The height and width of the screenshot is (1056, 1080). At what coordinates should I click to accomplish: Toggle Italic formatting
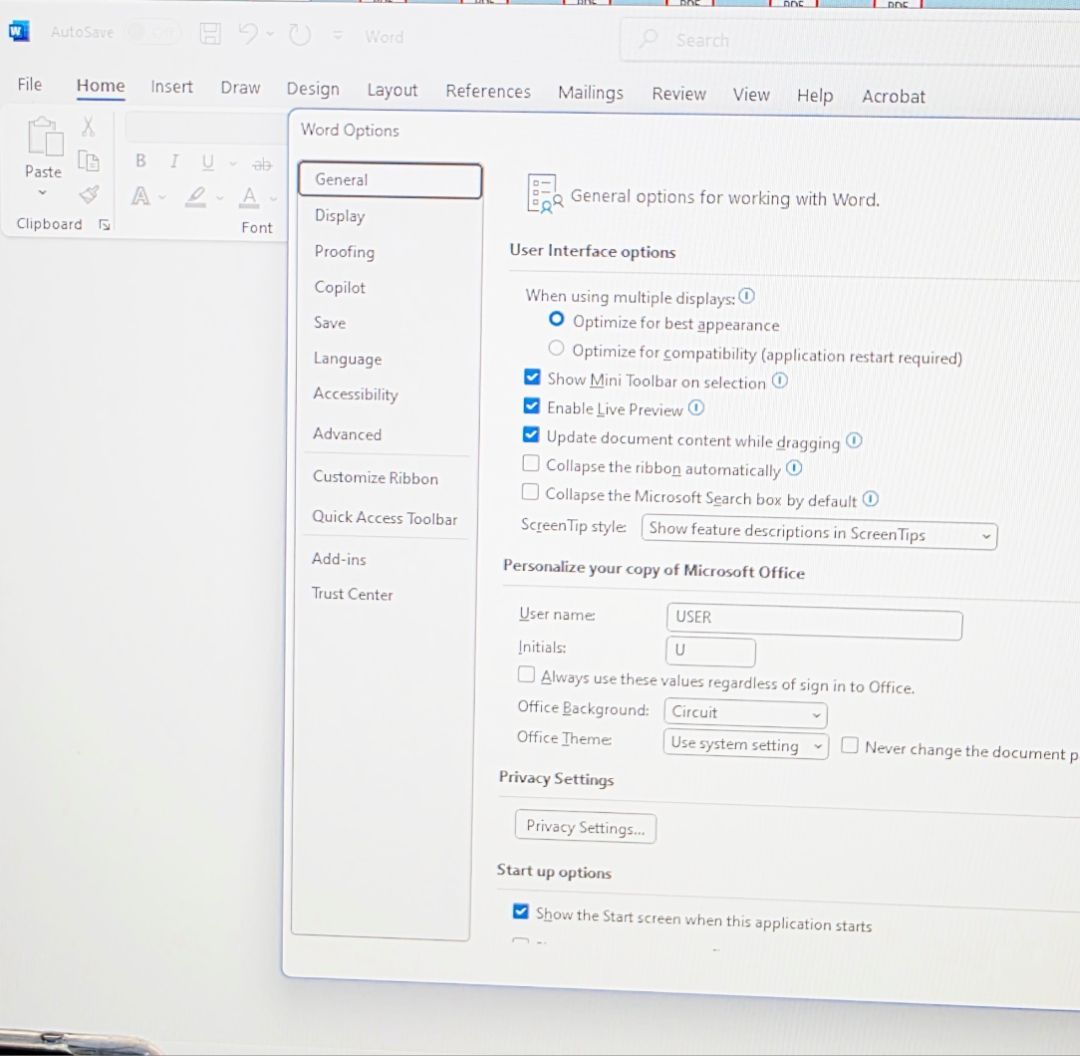pyautogui.click(x=174, y=161)
